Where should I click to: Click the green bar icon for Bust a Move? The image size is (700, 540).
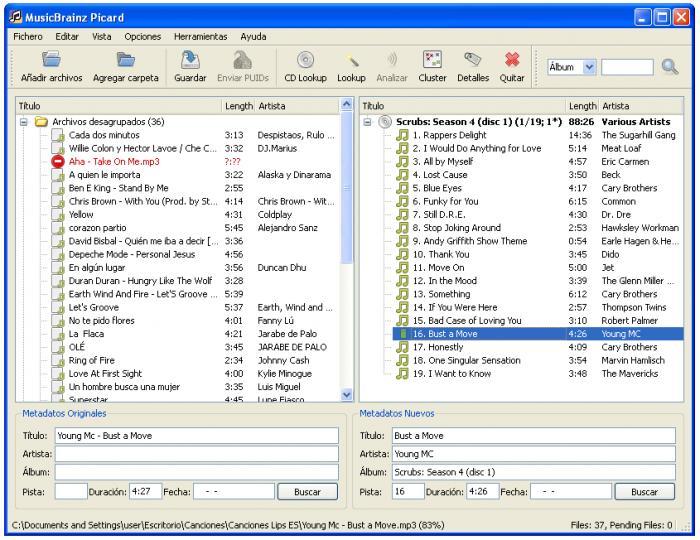click(x=404, y=333)
